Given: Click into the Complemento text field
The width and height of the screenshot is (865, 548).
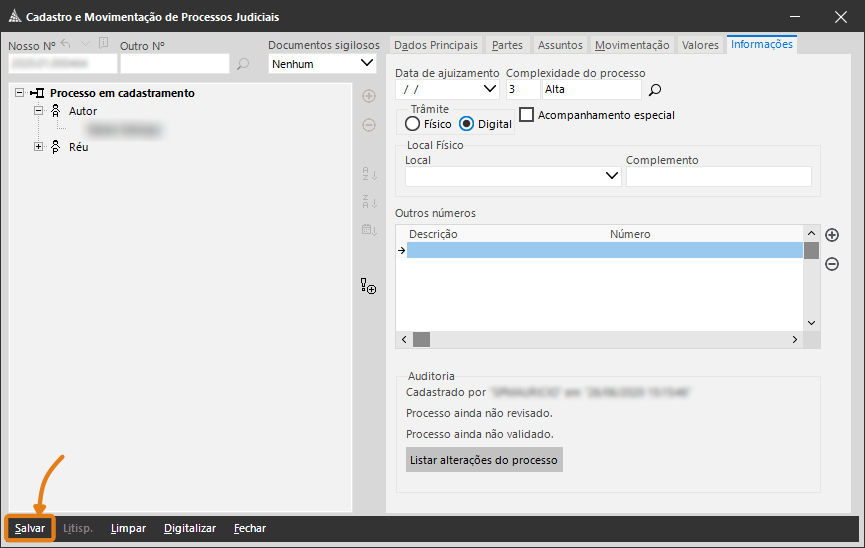Looking at the screenshot, I should coord(718,176).
